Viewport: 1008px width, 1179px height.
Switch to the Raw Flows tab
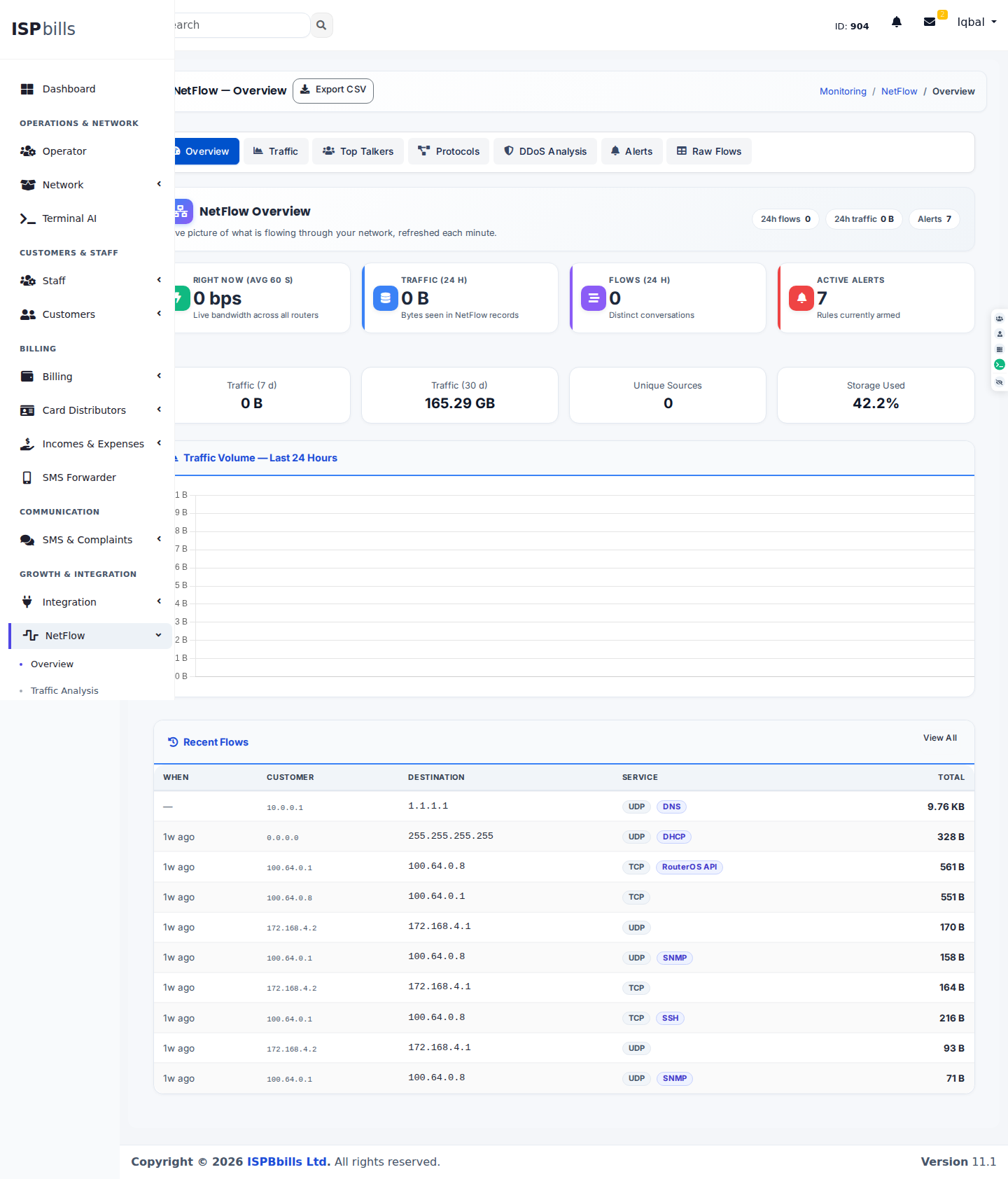709,151
